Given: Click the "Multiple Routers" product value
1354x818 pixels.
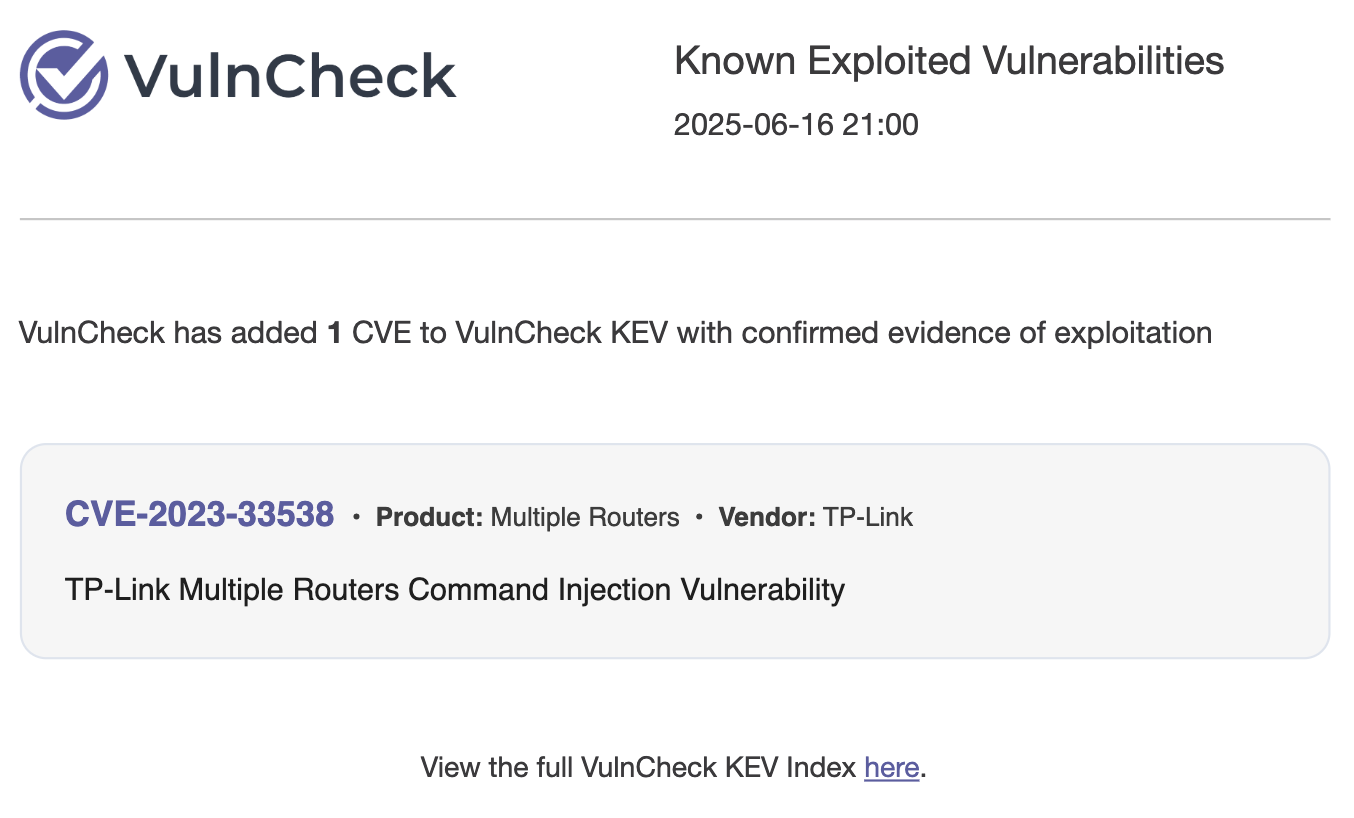Looking at the screenshot, I should click(585, 517).
